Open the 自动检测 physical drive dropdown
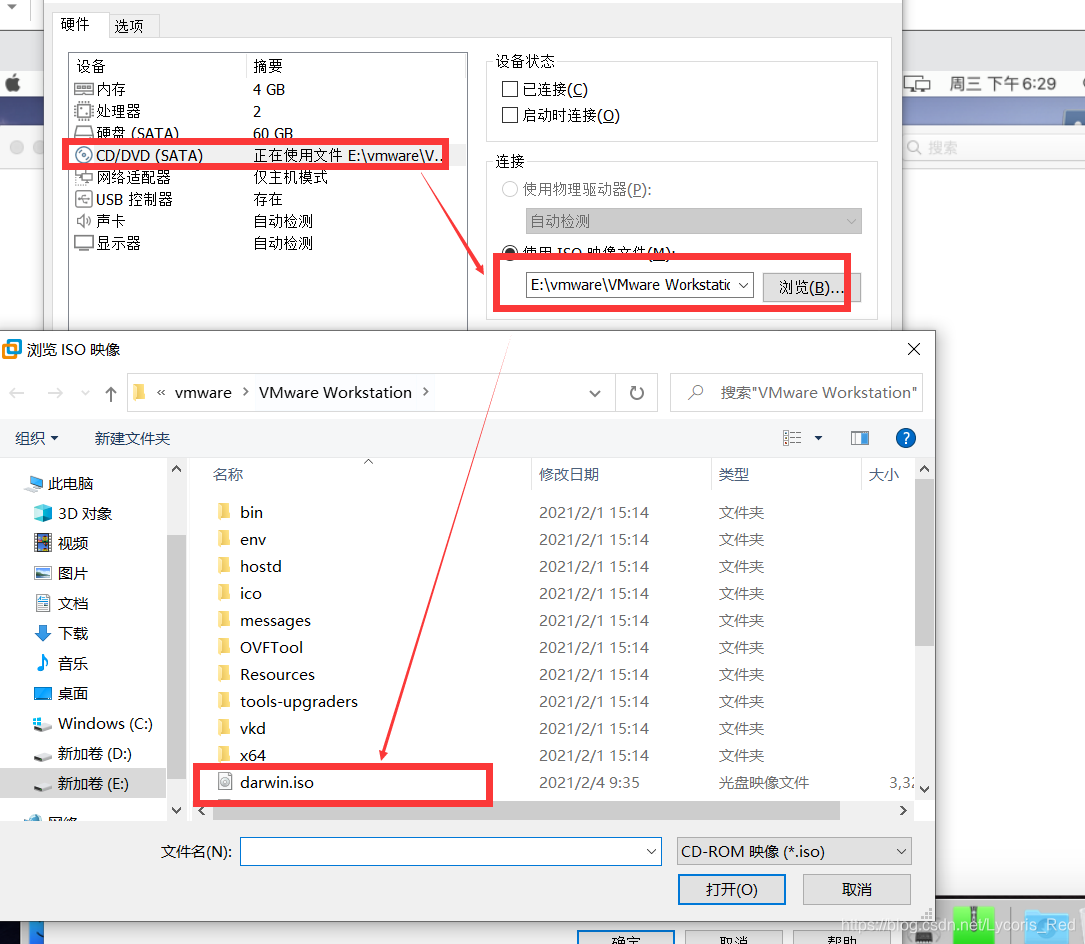The width and height of the screenshot is (1085, 944). (693, 221)
